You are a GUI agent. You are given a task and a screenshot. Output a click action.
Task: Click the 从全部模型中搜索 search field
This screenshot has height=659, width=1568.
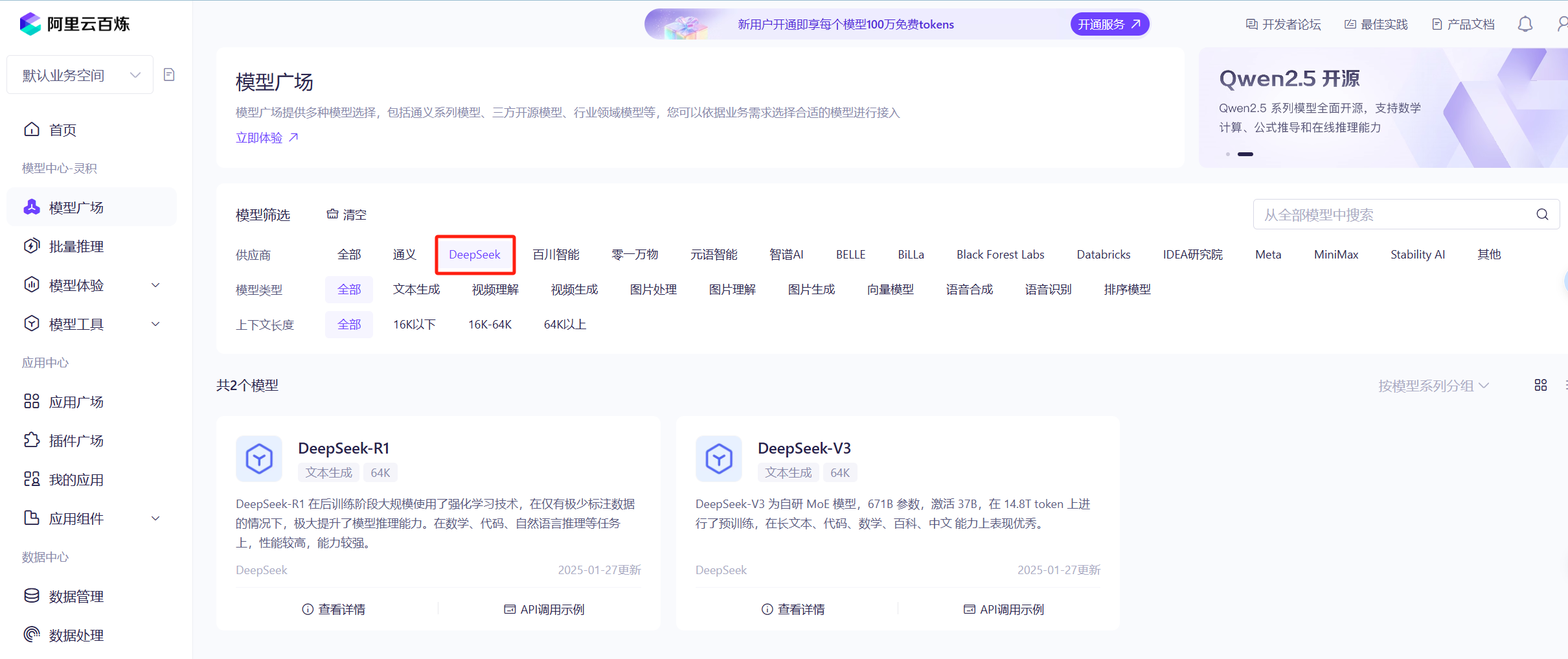tap(1407, 214)
